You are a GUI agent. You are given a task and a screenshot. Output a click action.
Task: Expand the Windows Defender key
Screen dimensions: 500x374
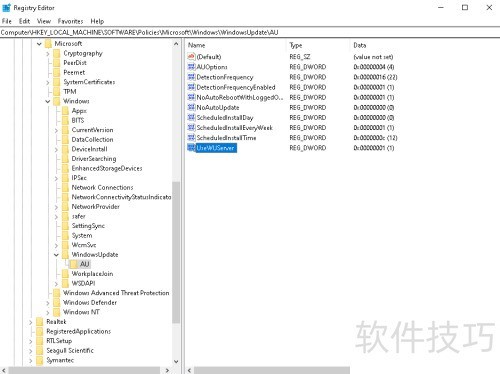pos(48,303)
